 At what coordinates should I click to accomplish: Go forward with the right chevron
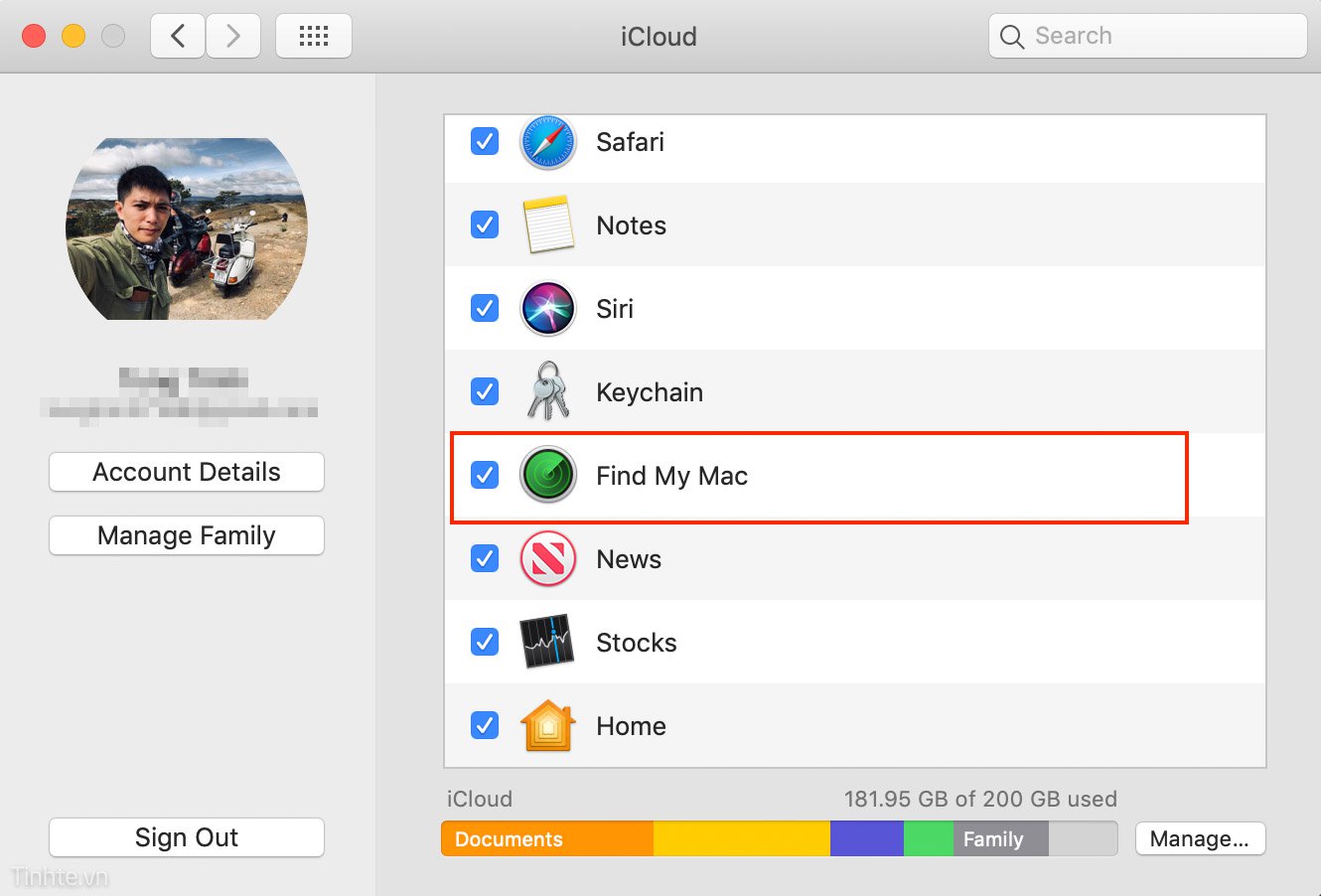click(233, 37)
